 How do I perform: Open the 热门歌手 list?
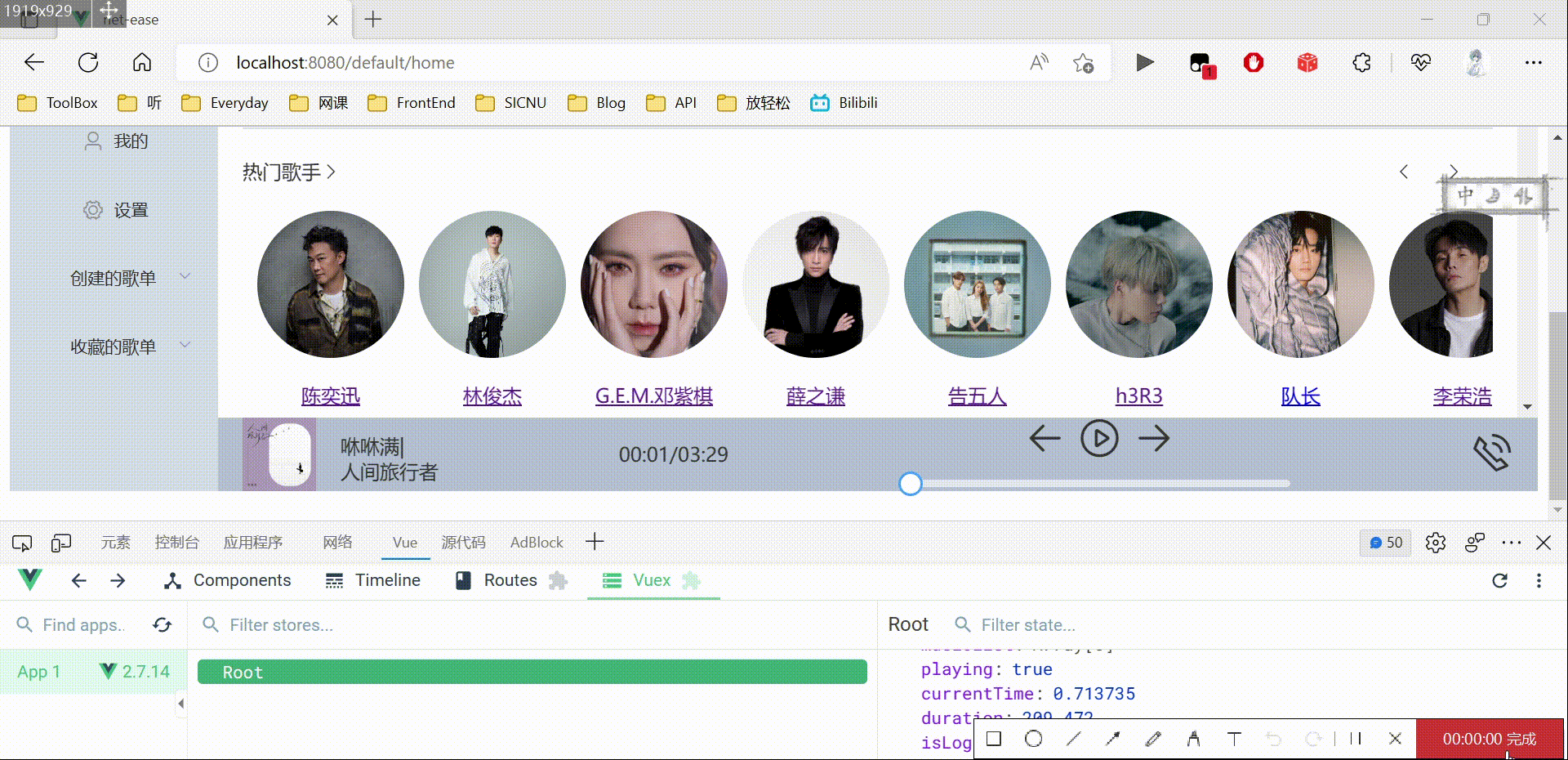click(289, 172)
